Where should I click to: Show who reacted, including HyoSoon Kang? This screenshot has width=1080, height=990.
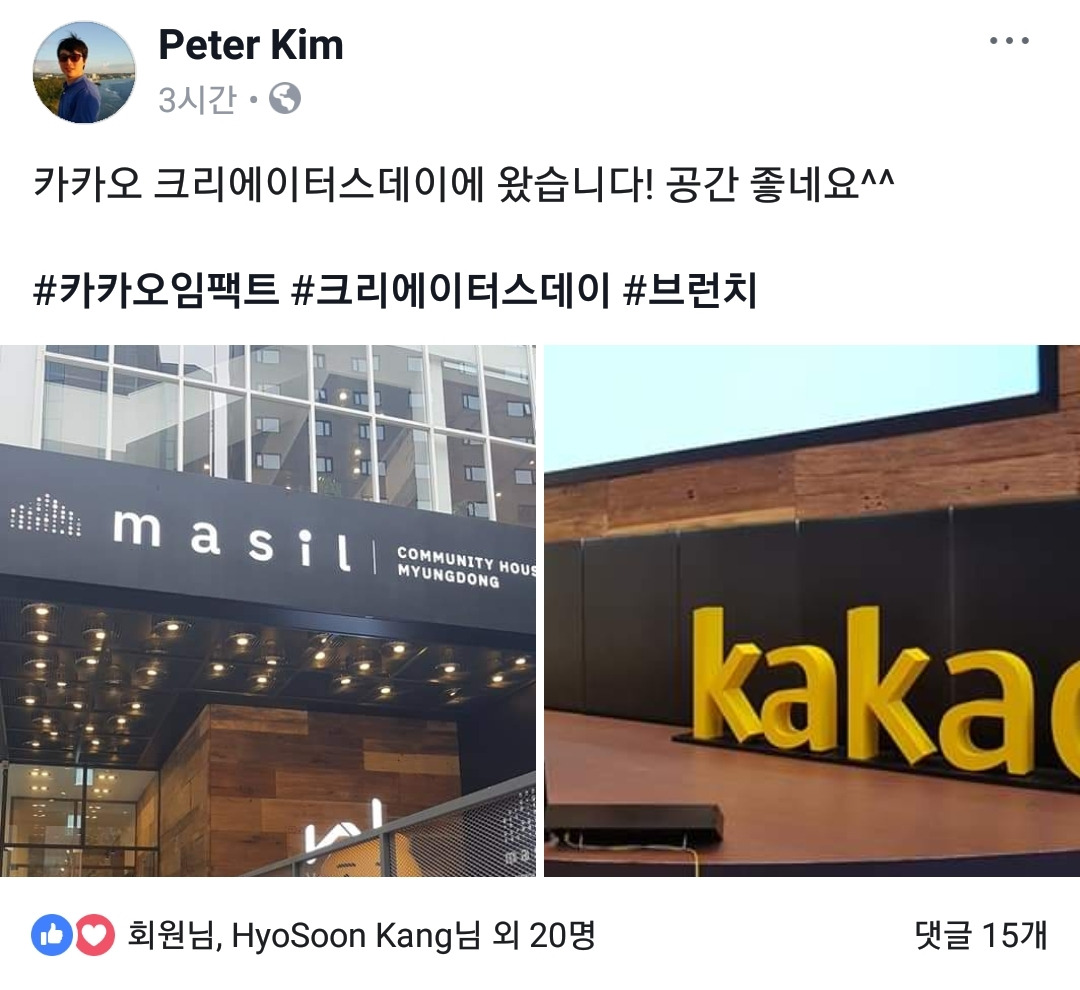362,935
